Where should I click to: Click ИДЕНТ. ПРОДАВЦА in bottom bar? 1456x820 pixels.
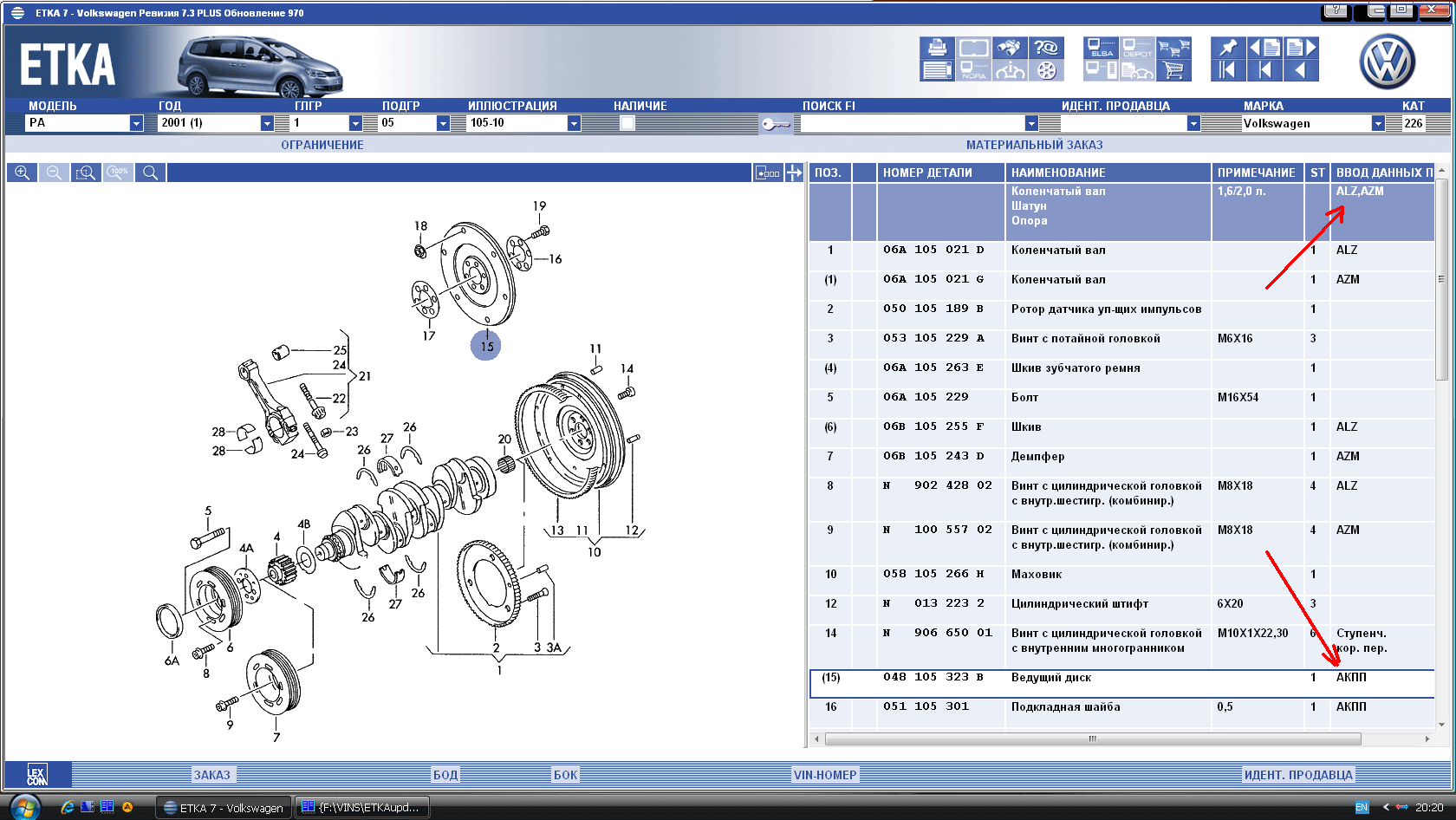point(1298,775)
